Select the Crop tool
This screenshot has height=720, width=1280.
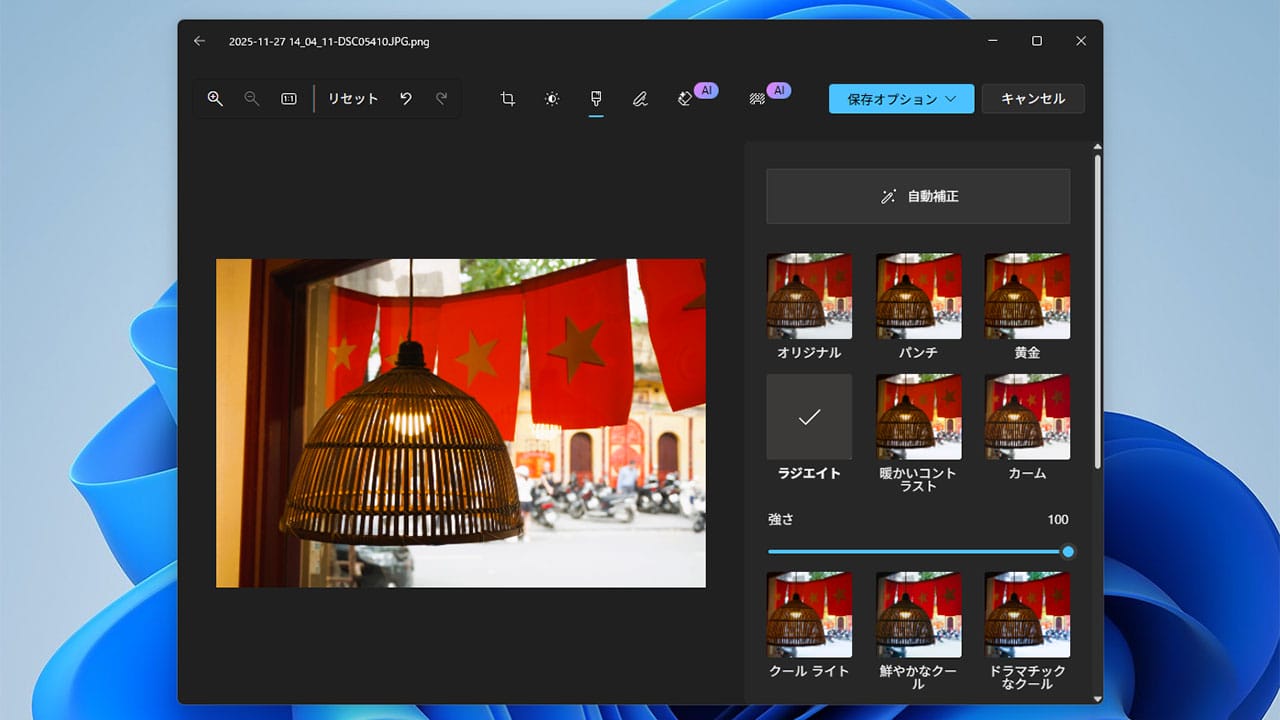[x=507, y=98]
